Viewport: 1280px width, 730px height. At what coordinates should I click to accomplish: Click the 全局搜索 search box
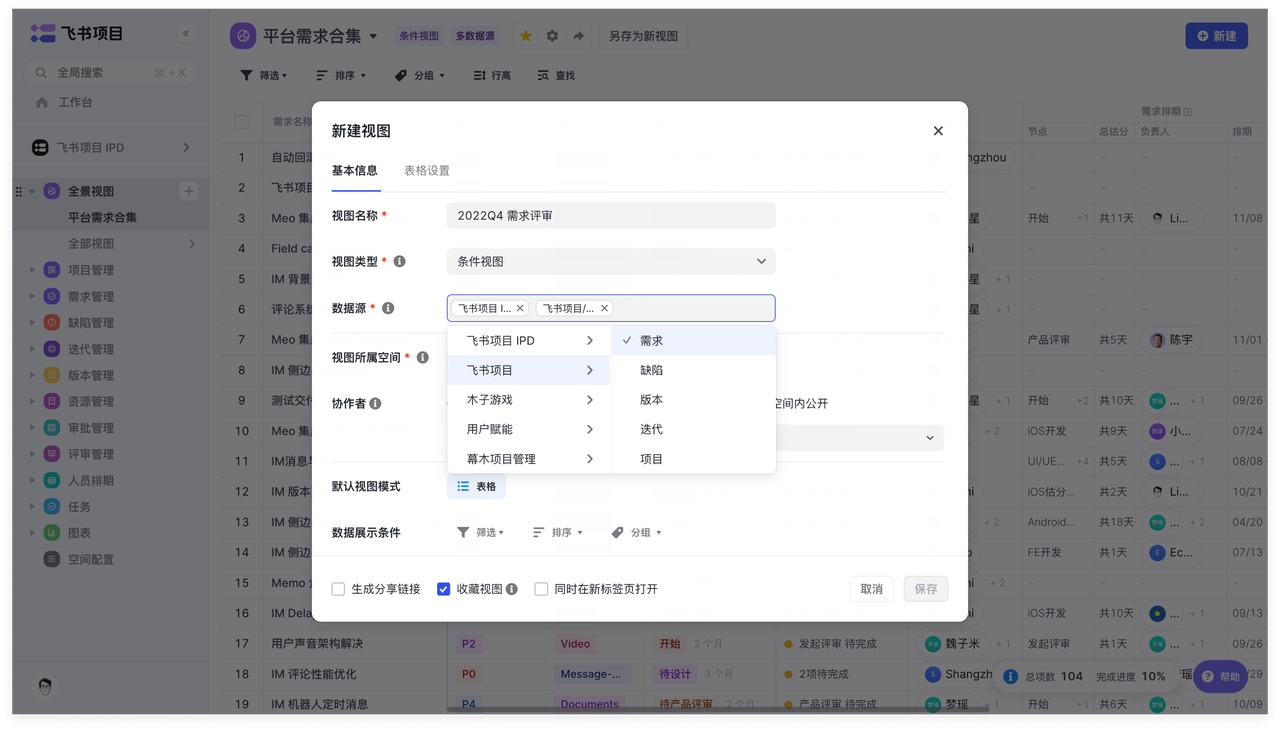pos(110,73)
